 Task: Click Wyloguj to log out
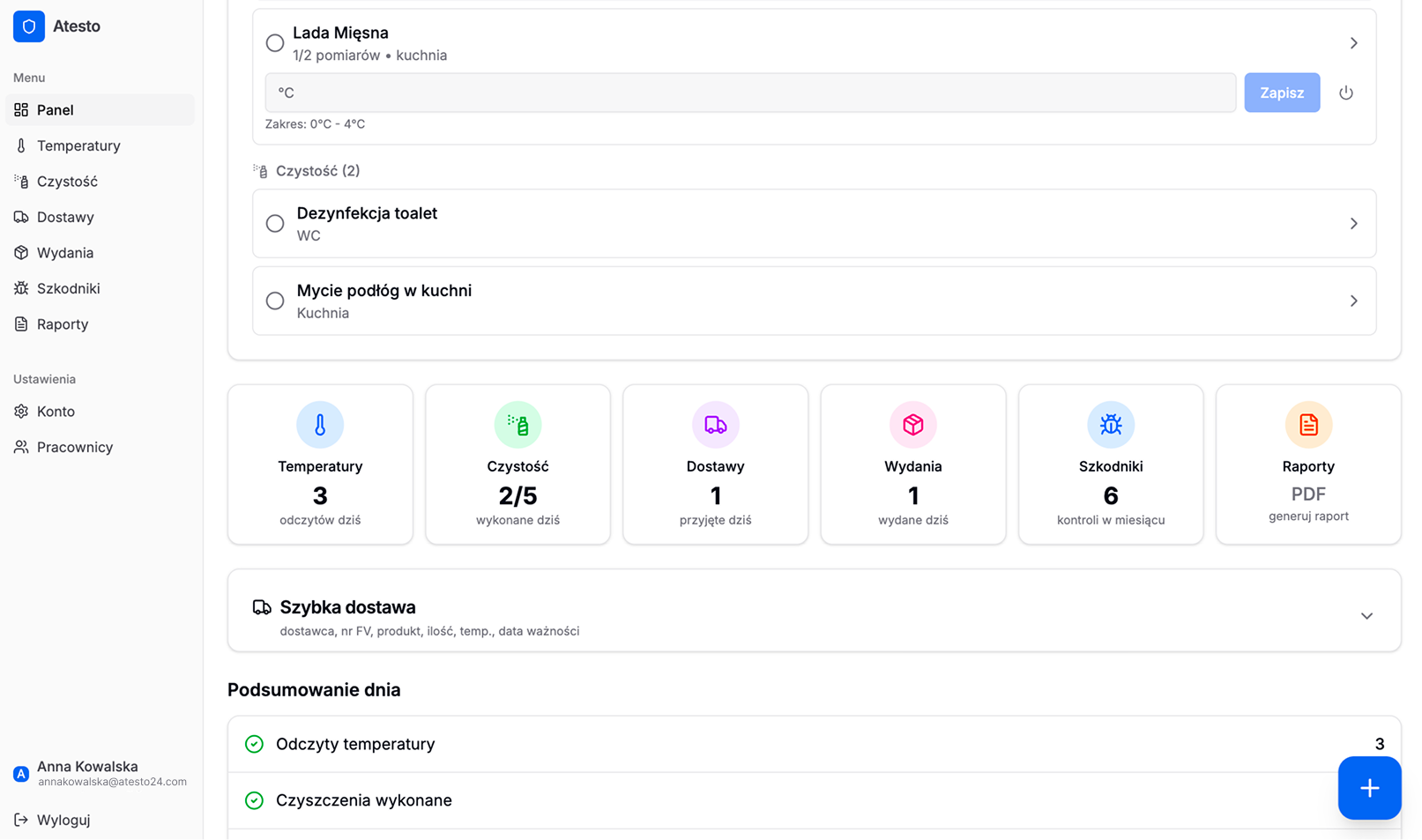tap(63, 820)
